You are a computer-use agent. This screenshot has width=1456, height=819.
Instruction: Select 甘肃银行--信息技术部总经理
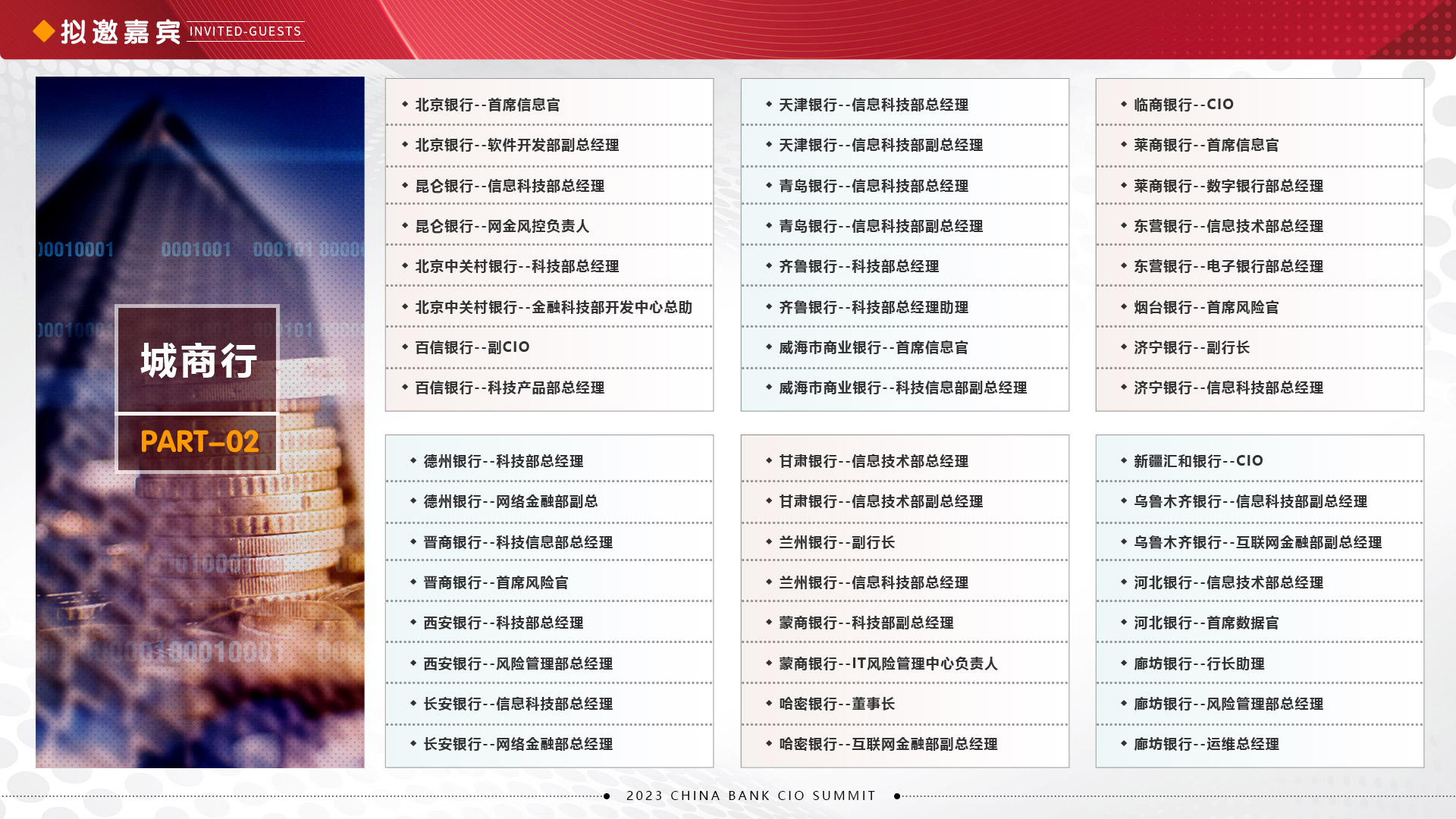874,461
